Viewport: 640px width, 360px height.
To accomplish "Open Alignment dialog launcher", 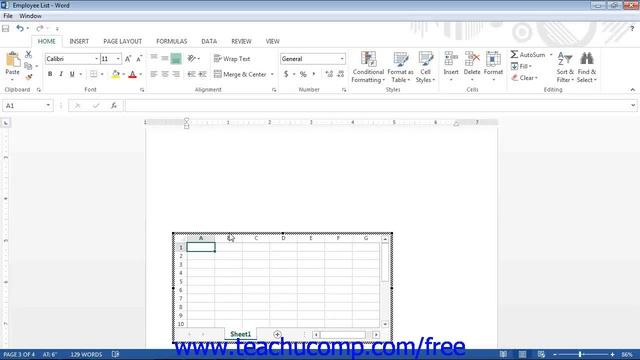I will pos(274,90).
